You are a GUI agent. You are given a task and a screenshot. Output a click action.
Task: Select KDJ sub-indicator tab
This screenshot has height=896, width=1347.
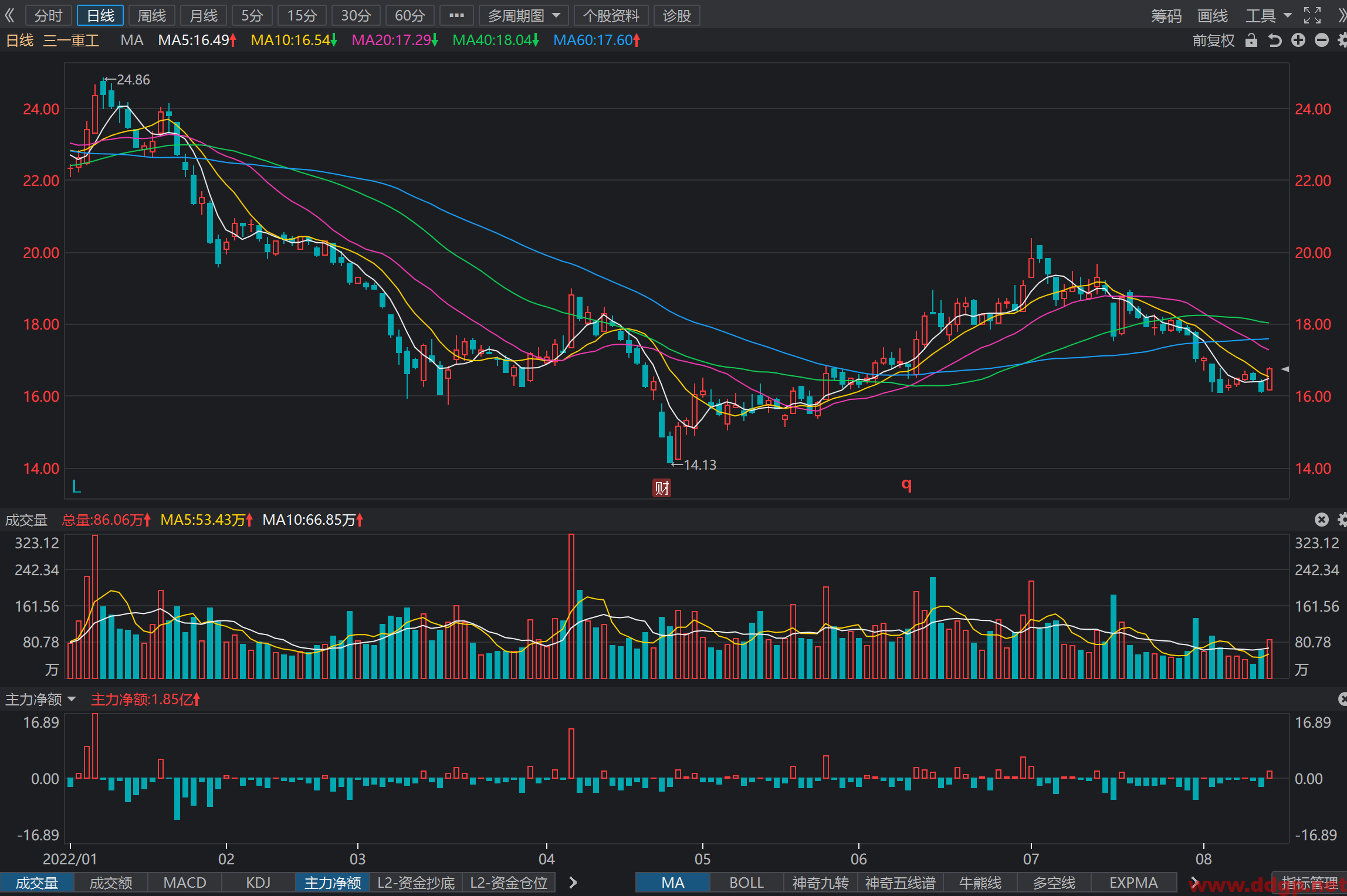[259, 883]
